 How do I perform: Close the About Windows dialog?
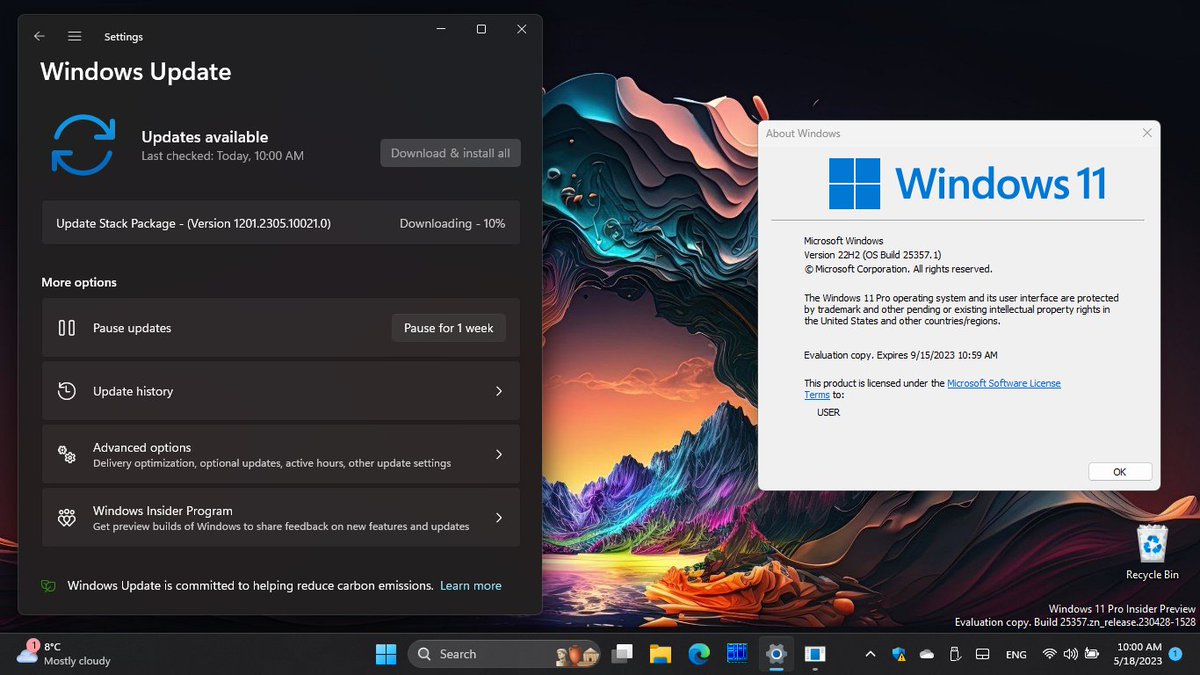click(1146, 133)
